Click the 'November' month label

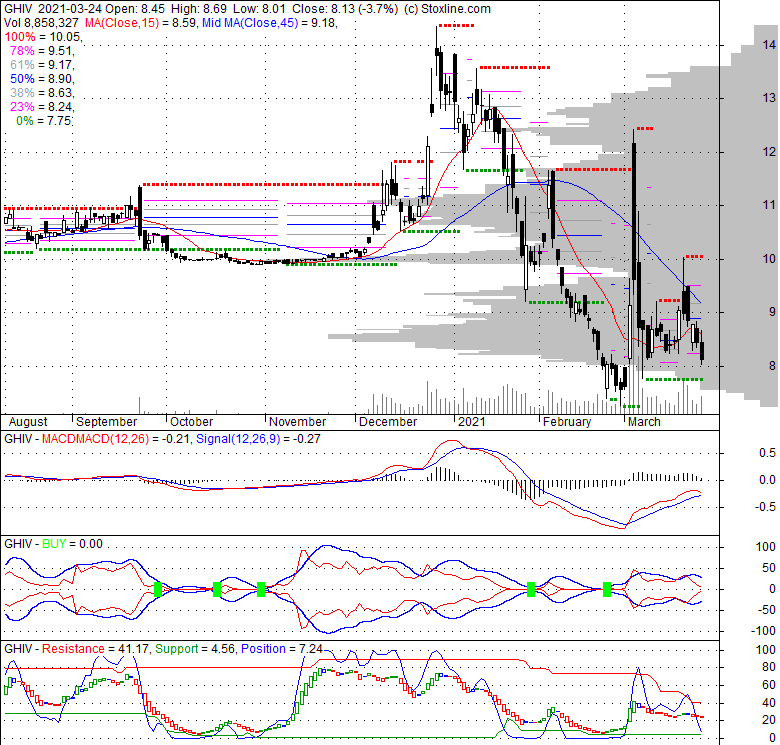297,422
